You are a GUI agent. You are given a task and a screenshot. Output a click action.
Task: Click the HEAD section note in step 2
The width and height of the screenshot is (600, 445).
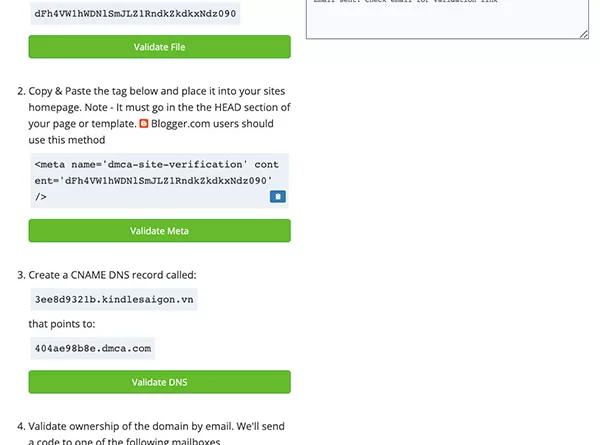188,108
